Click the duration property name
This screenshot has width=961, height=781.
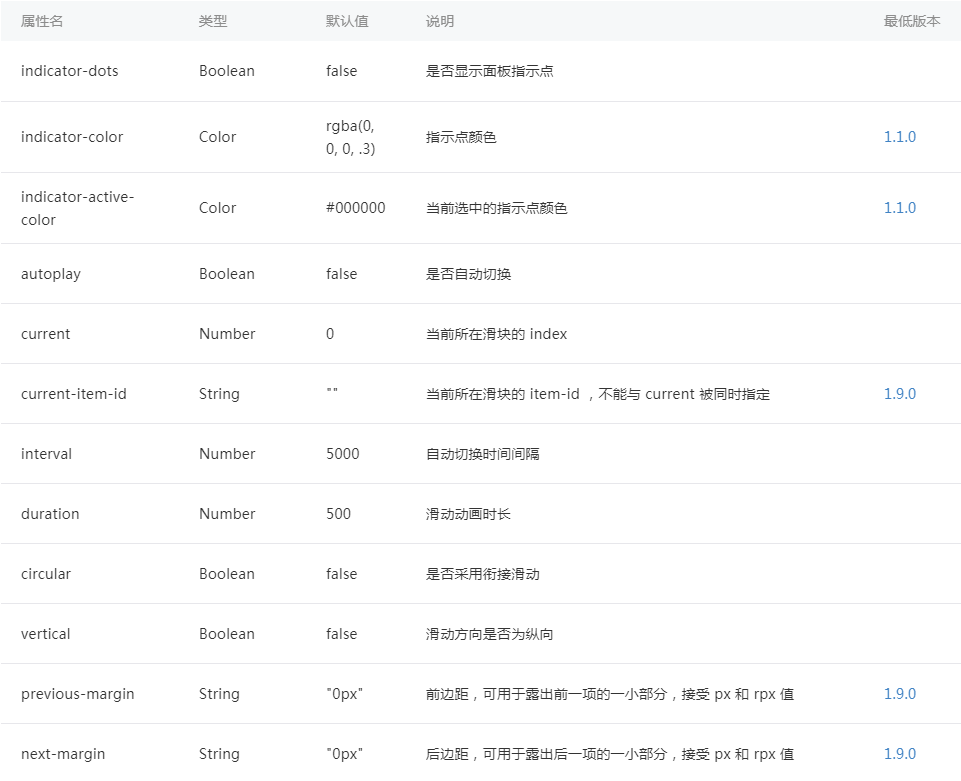pos(50,514)
